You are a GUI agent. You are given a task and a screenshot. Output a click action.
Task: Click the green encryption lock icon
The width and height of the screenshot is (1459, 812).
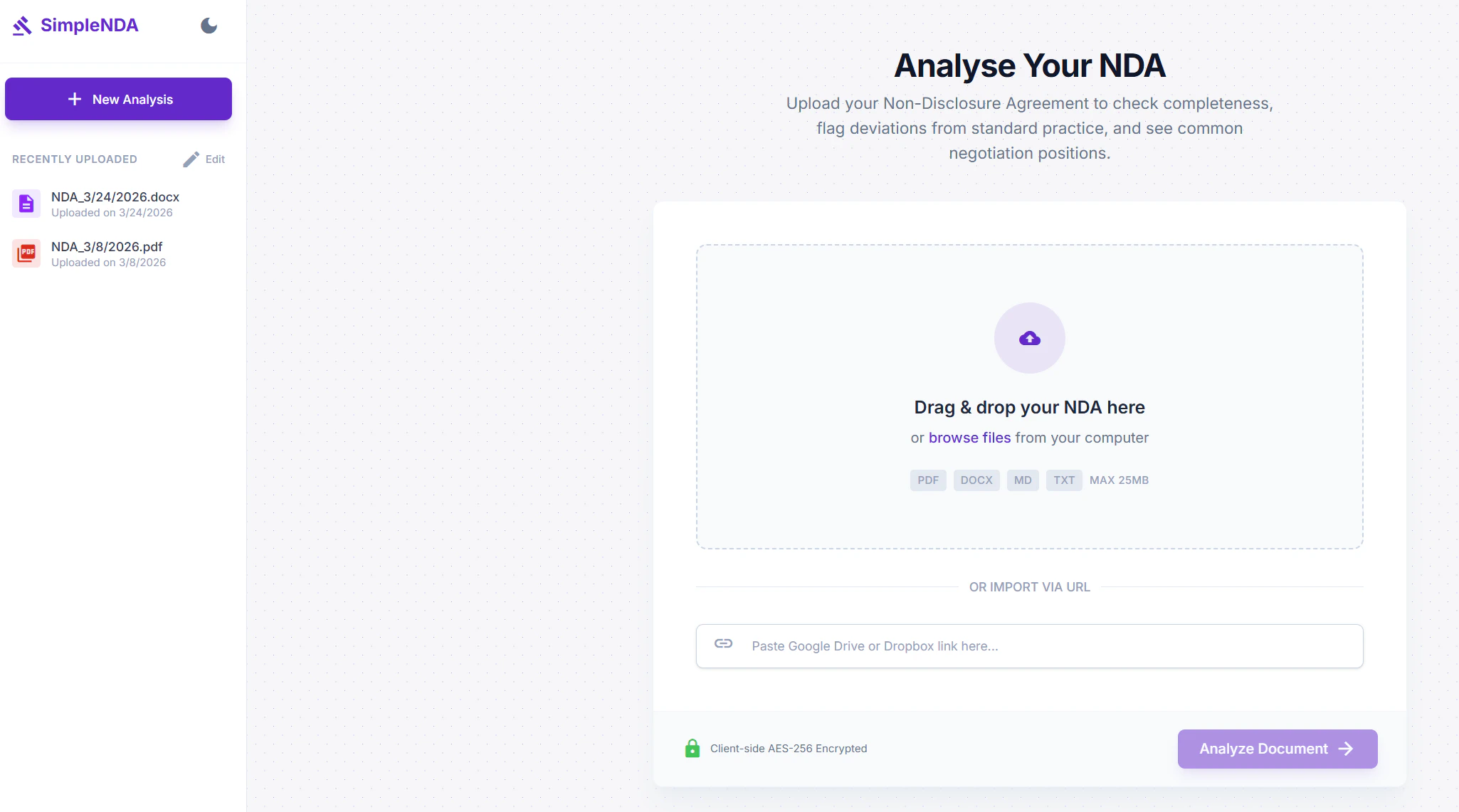(692, 748)
